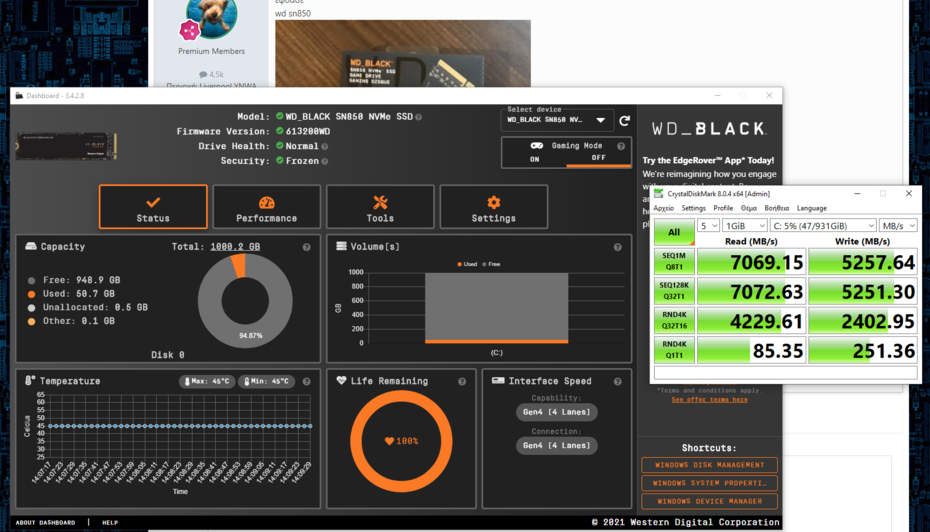
Task: Click the Temperature thermometer icon
Action: click(x=30, y=381)
